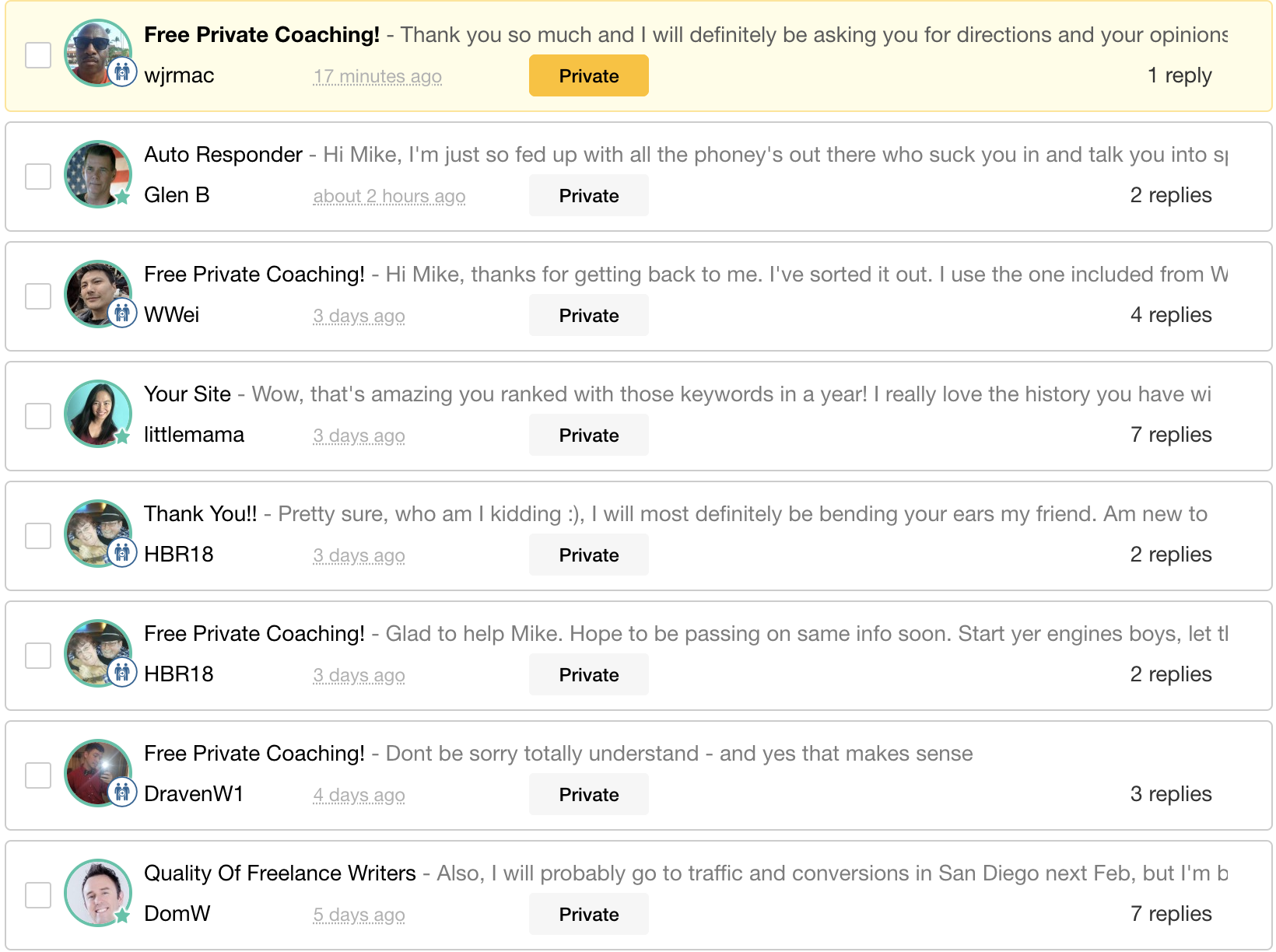
Task: Open wjrmac's profile avatar
Action: 96,52
